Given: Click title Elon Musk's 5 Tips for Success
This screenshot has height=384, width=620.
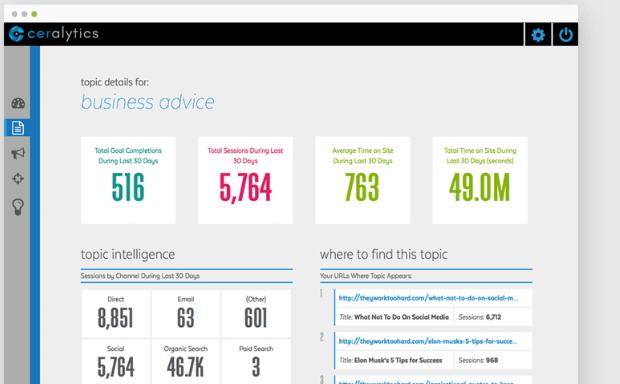Looking at the screenshot, I should click(398, 360).
